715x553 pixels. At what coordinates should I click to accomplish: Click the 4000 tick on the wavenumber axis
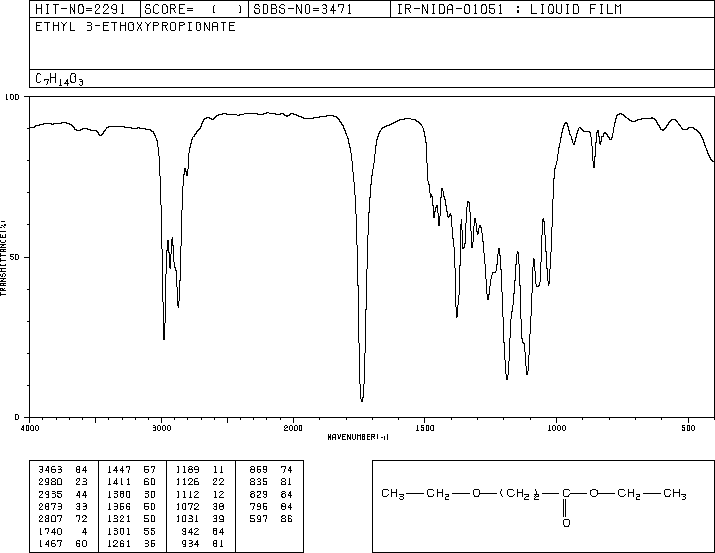[30, 428]
